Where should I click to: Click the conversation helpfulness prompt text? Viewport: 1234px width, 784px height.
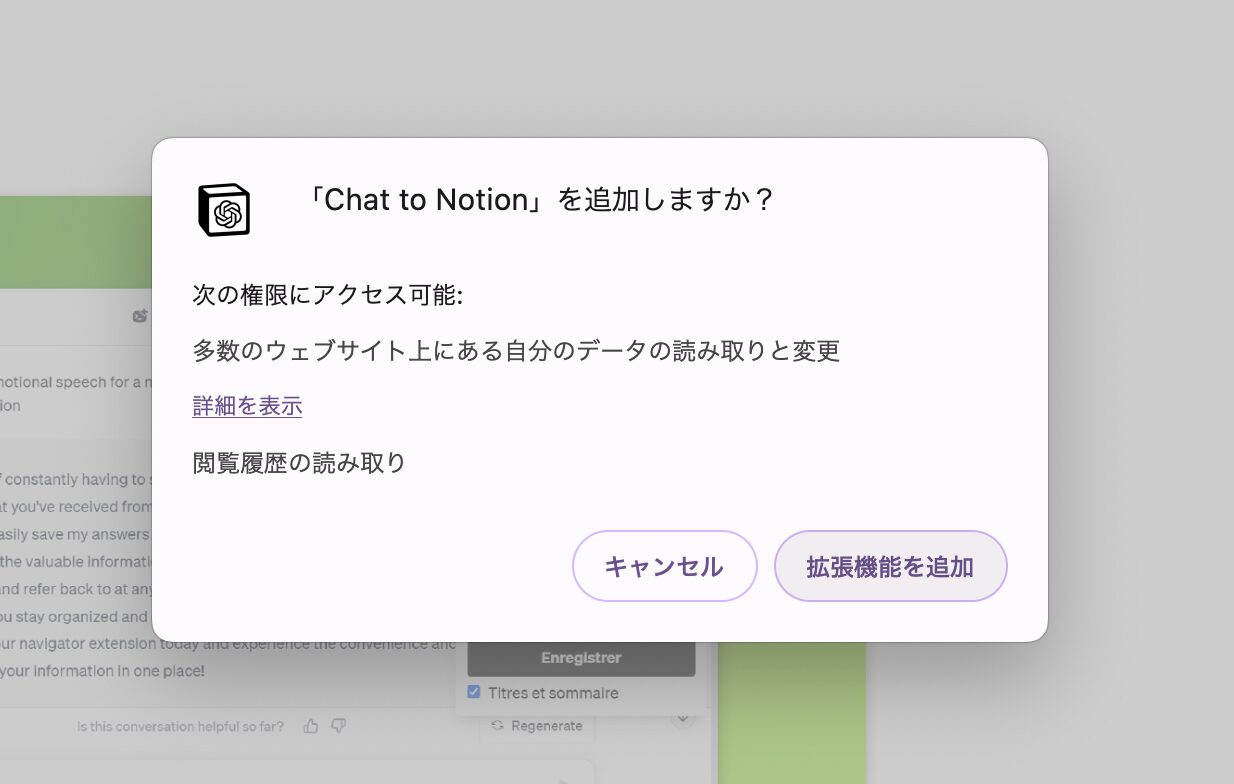tap(180, 726)
